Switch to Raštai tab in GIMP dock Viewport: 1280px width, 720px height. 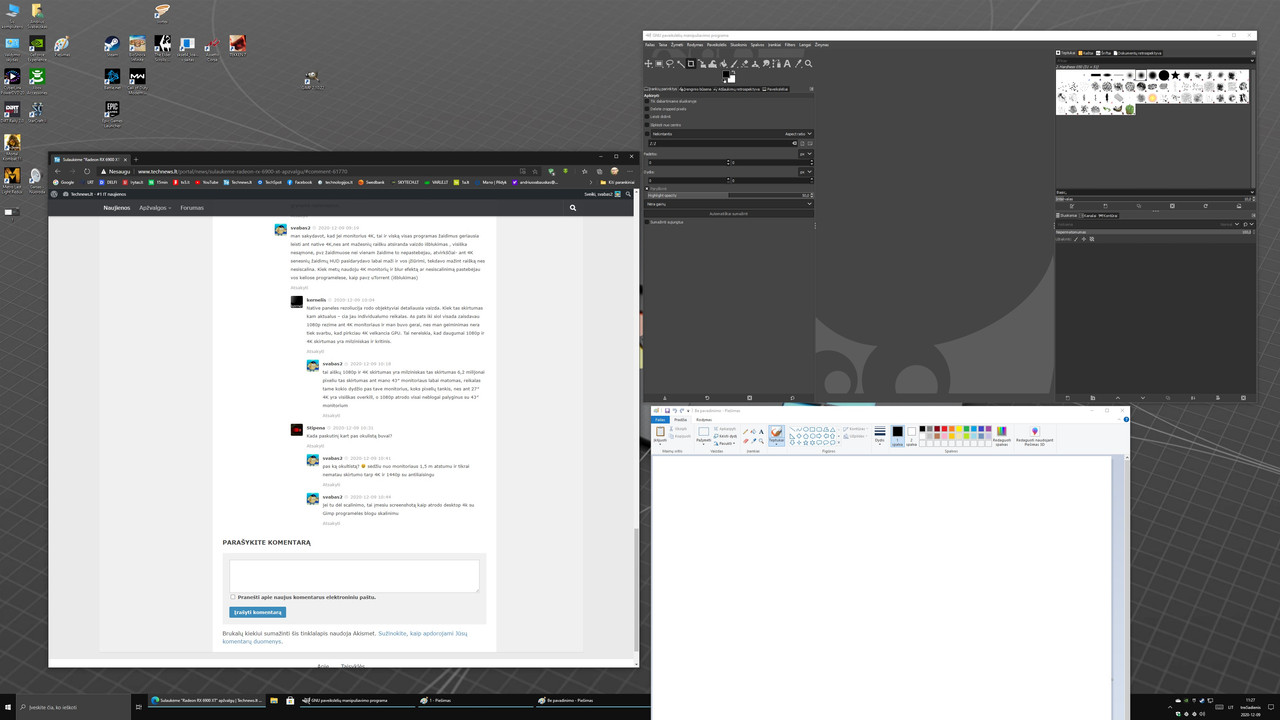(x=1086, y=52)
